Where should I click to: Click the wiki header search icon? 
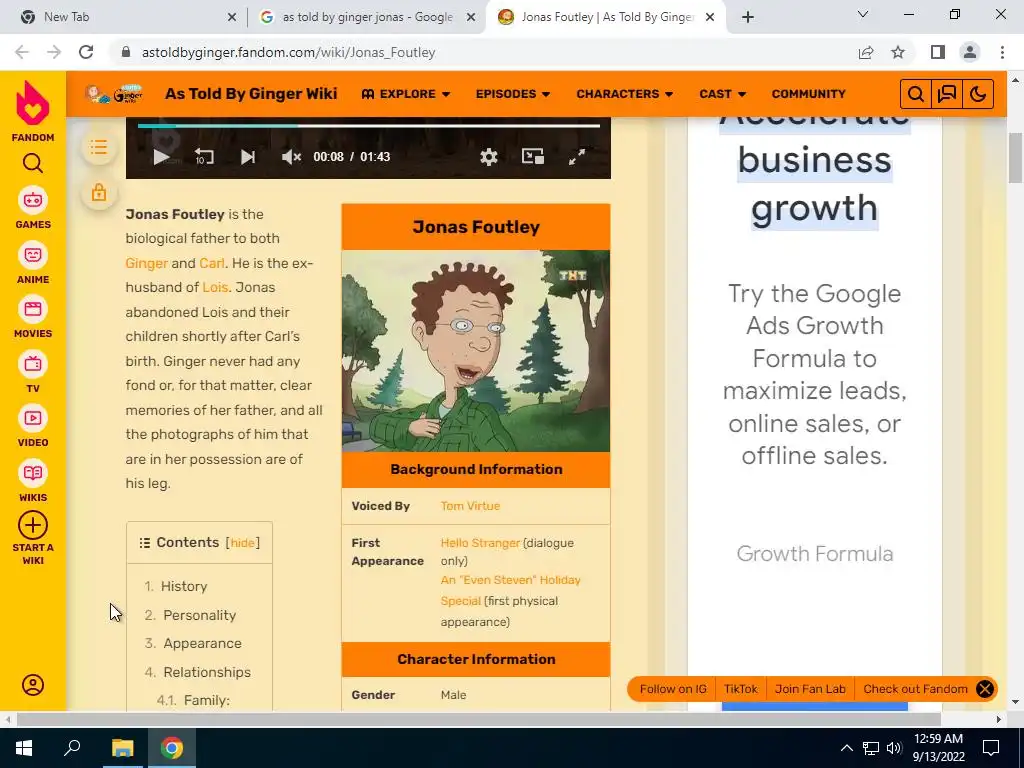916,94
